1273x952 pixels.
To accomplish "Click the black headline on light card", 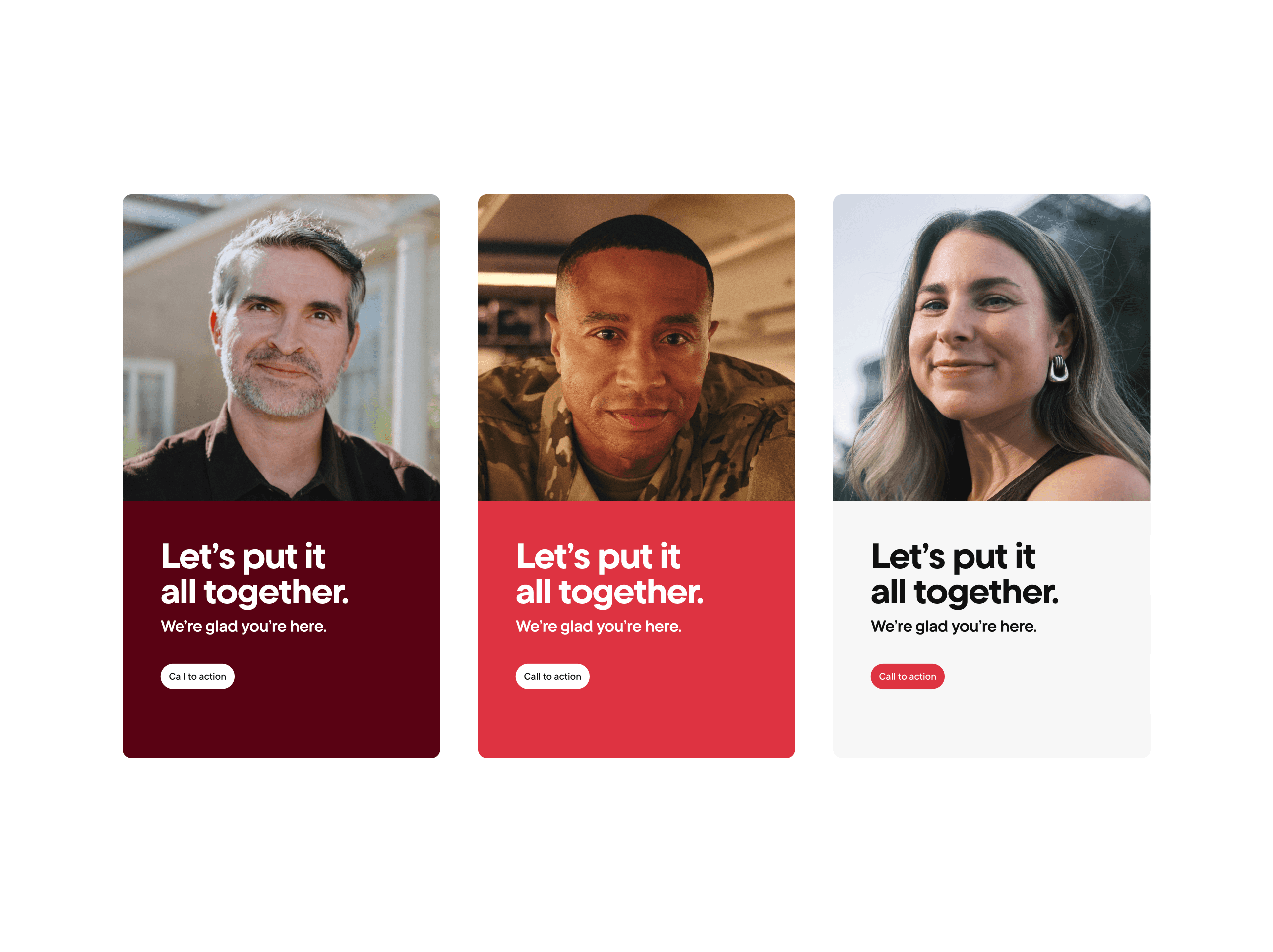I will (965, 574).
